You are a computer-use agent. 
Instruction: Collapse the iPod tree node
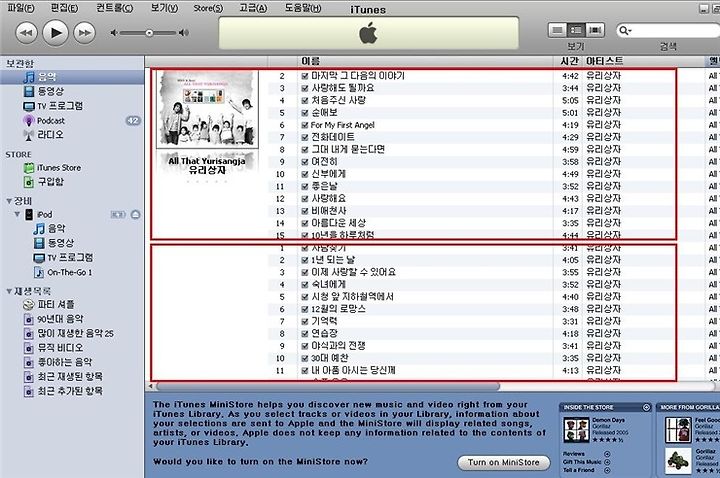click(x=17, y=214)
